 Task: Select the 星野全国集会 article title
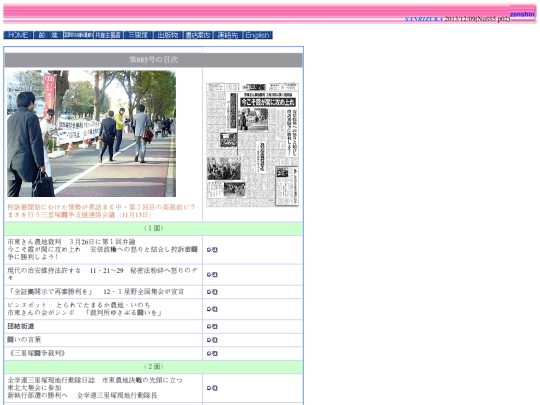click(96, 292)
